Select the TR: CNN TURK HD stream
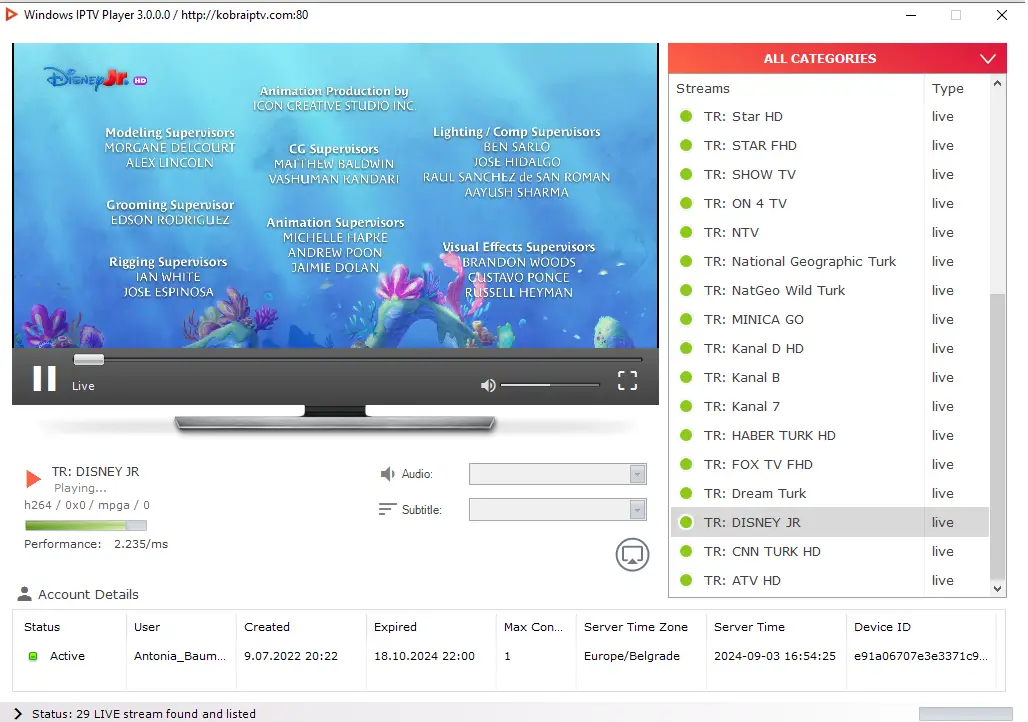Screen dimensions: 1028x722 [829, 552]
